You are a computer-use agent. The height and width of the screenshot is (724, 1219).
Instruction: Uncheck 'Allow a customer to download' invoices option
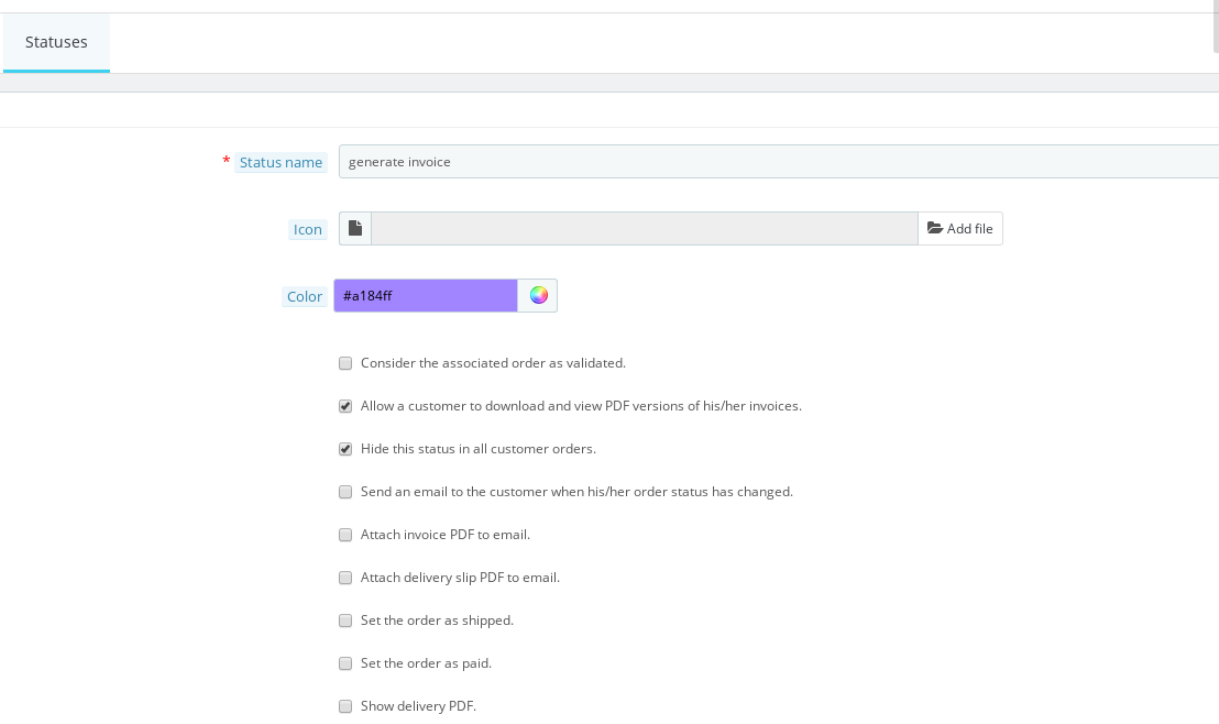[345, 406]
